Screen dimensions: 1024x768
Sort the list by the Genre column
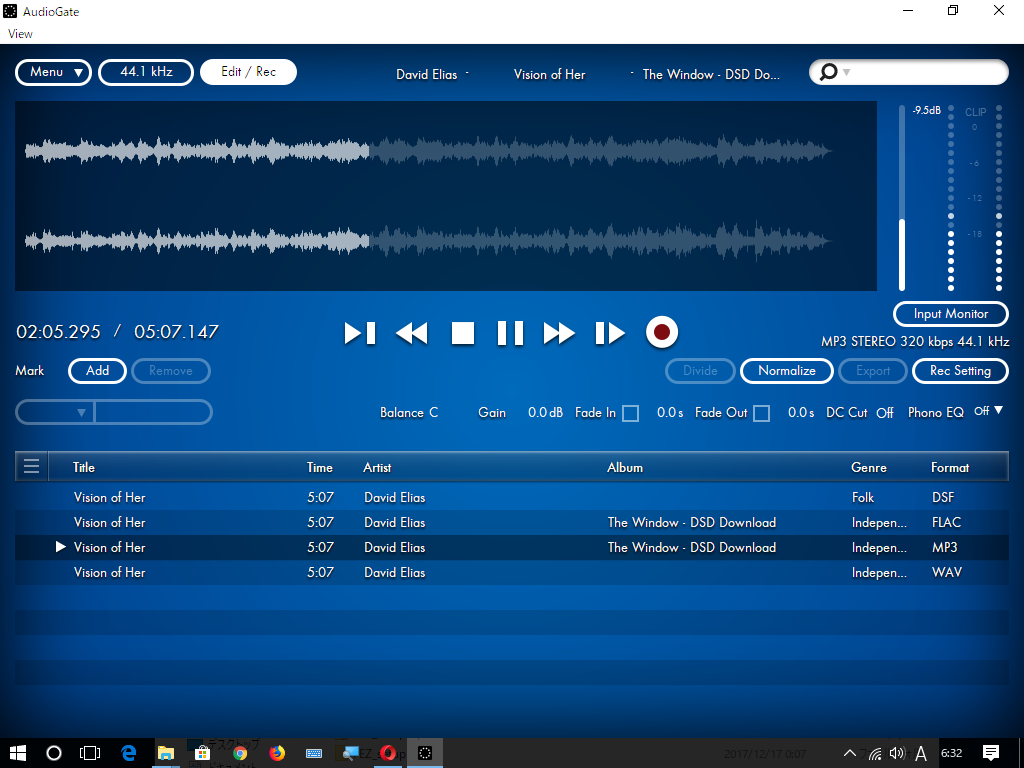pos(869,468)
